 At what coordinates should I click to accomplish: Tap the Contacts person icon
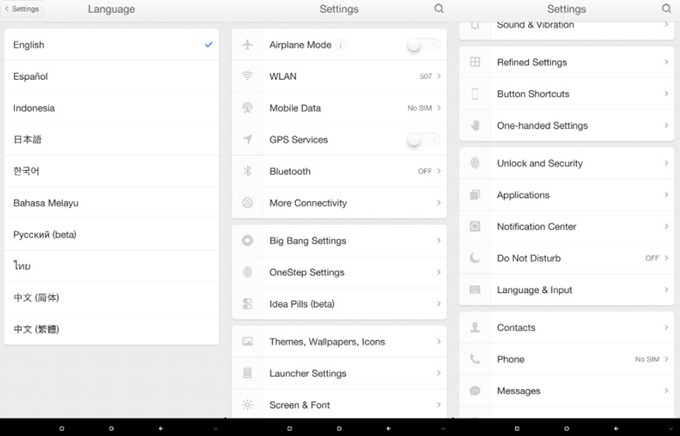click(475, 327)
